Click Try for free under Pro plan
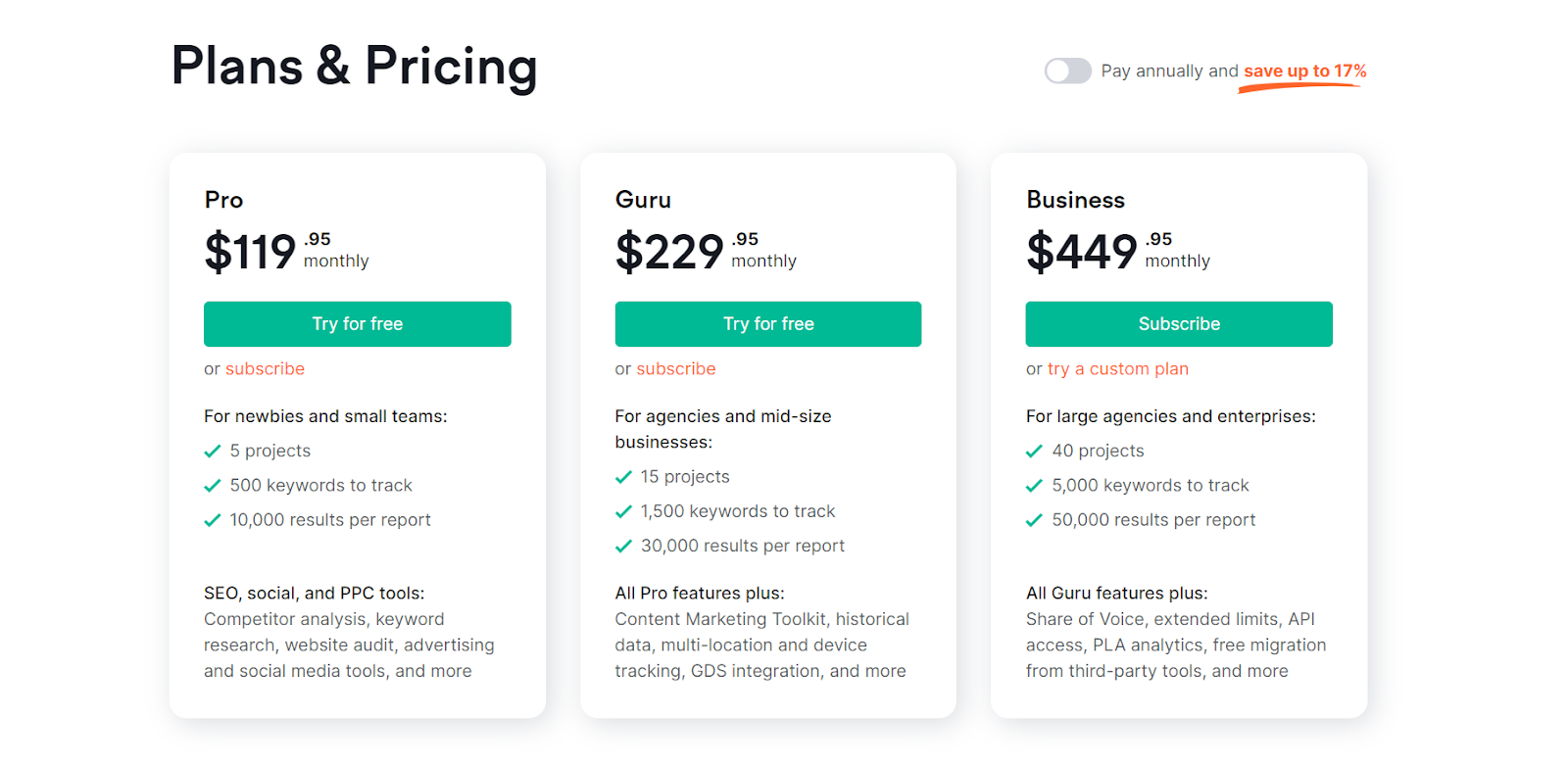Image resolution: width=1568 pixels, height=764 pixels. point(357,324)
